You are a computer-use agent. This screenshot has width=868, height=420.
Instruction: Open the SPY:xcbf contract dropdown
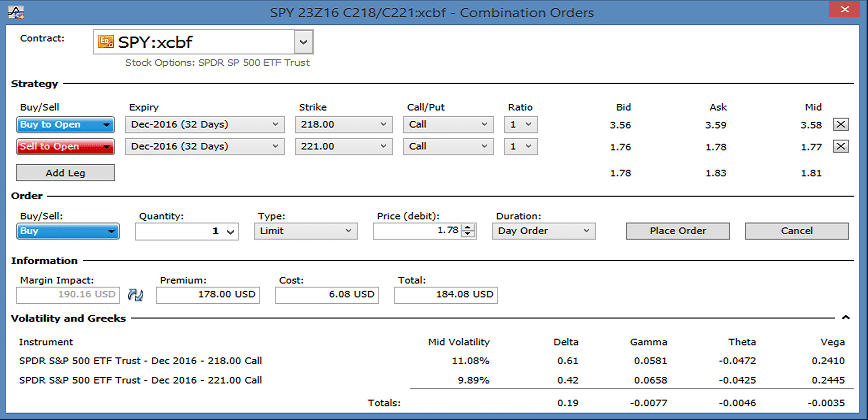[304, 42]
